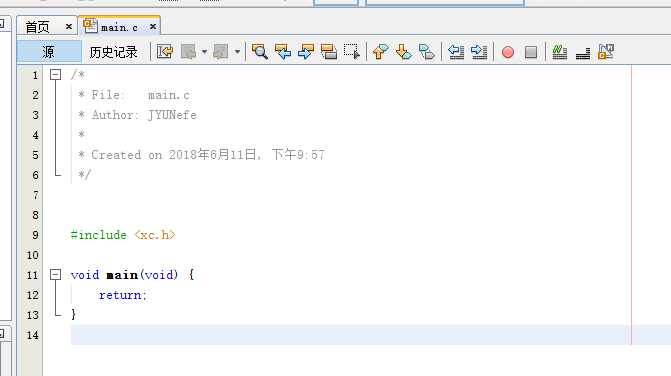Screen dimensions: 671x376
Task: Open forward navigation dropdown arrow
Action: pos(238,52)
